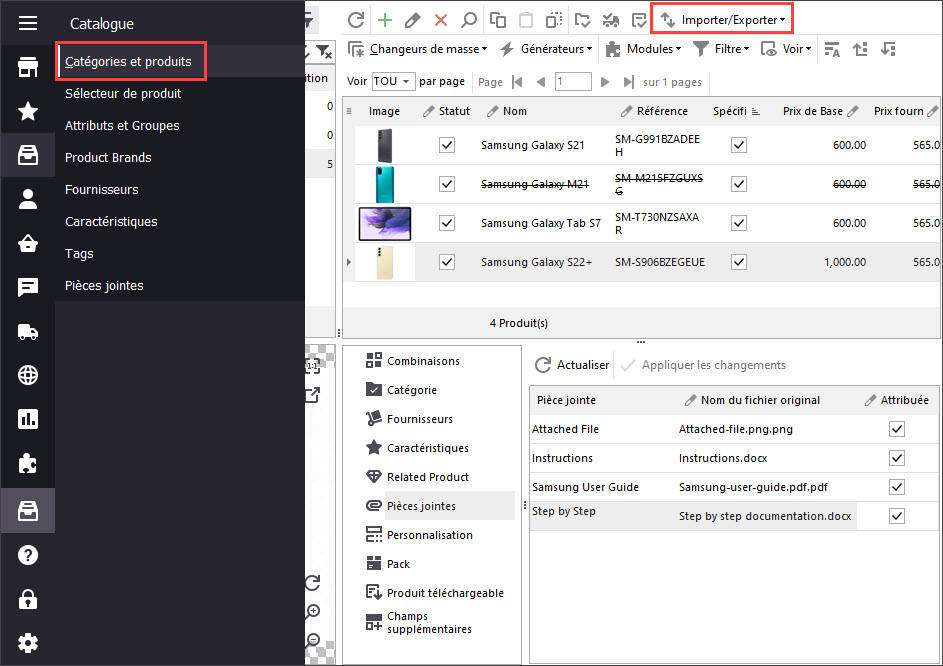Add new product with green plus
The width and height of the screenshot is (943, 666).
[x=385, y=20]
